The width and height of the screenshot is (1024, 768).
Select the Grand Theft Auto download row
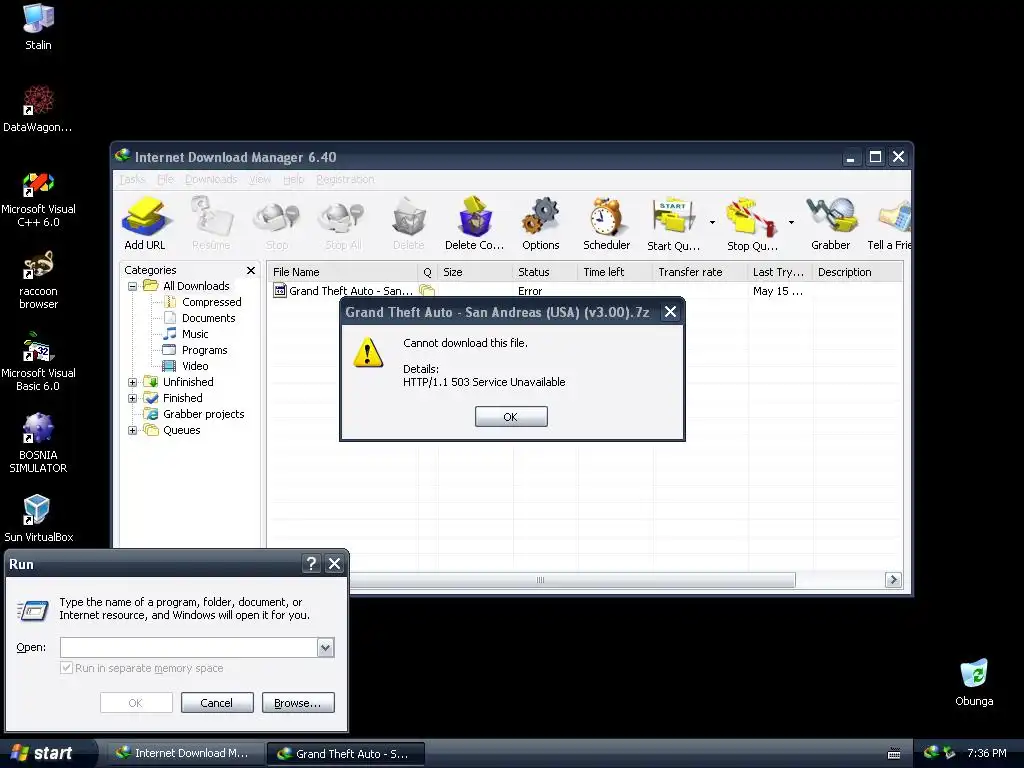584,291
